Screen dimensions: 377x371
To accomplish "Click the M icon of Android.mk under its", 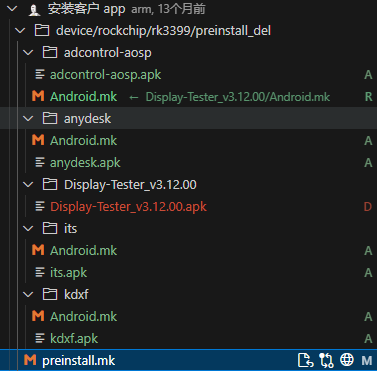I will tap(38, 250).
